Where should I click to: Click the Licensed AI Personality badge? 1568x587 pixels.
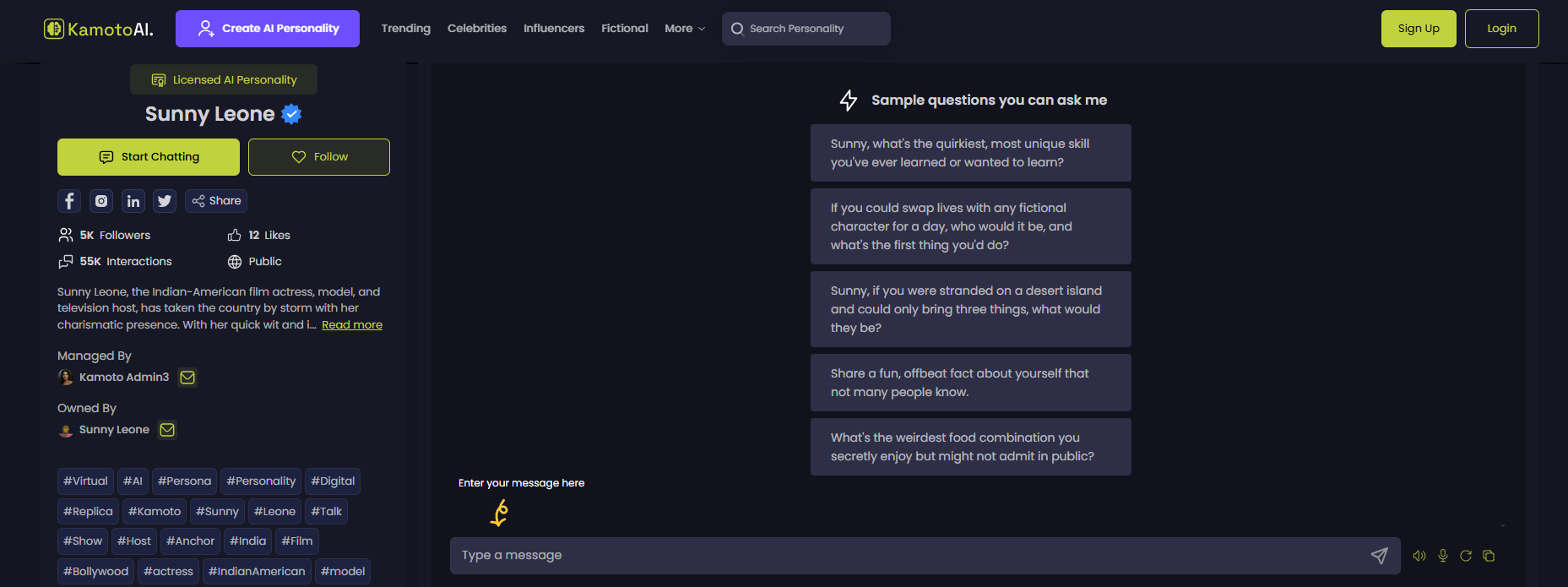click(224, 80)
